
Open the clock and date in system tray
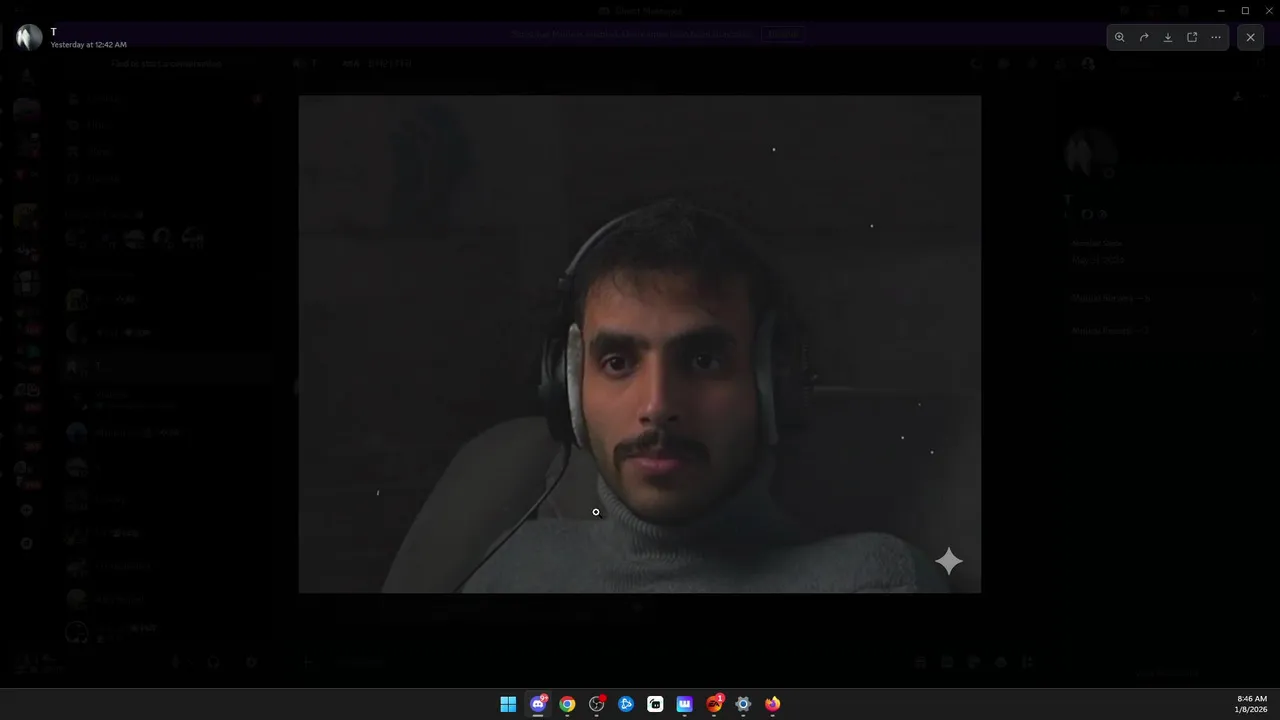[x=1252, y=704]
